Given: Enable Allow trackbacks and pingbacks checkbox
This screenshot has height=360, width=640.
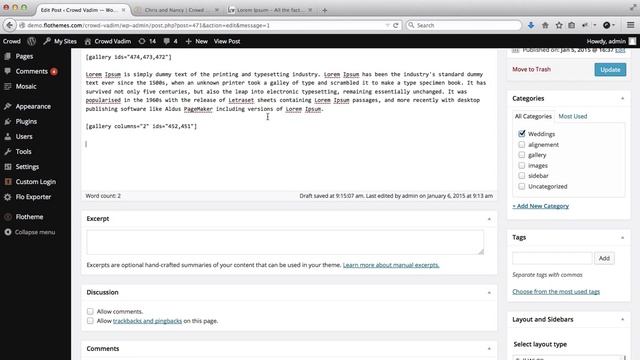Looking at the screenshot, I should (90, 321).
